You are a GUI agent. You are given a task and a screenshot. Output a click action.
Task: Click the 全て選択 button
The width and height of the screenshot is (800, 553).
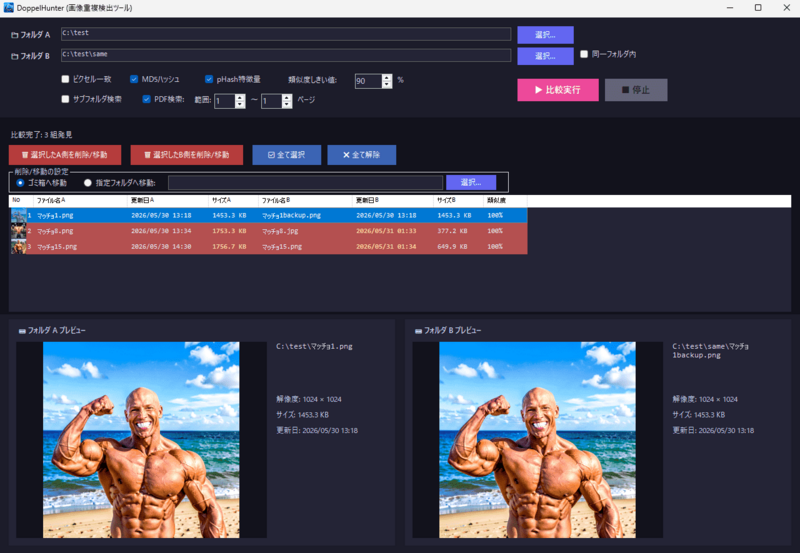pyautogui.click(x=287, y=155)
